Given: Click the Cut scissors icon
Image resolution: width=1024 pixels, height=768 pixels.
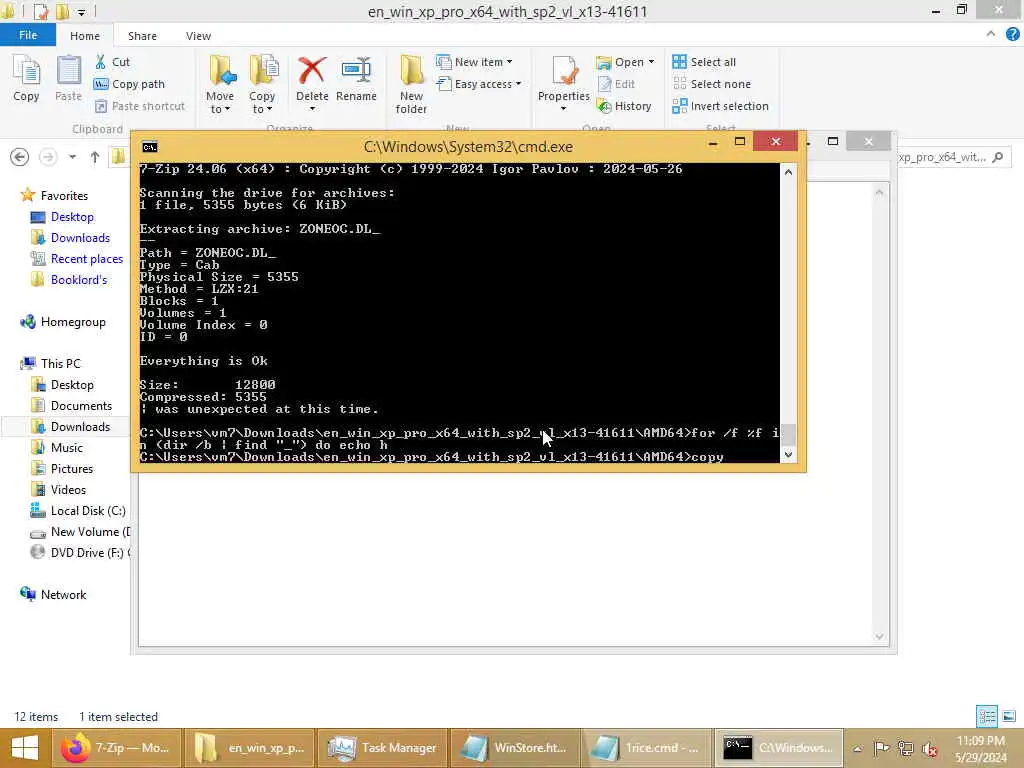Looking at the screenshot, I should (101, 62).
